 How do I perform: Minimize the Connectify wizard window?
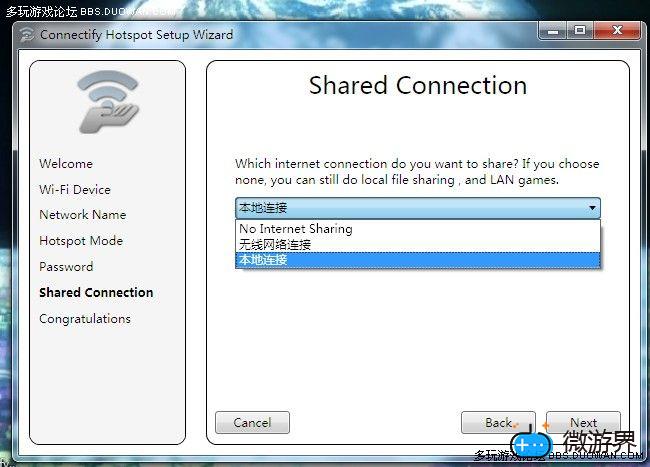(x=553, y=31)
